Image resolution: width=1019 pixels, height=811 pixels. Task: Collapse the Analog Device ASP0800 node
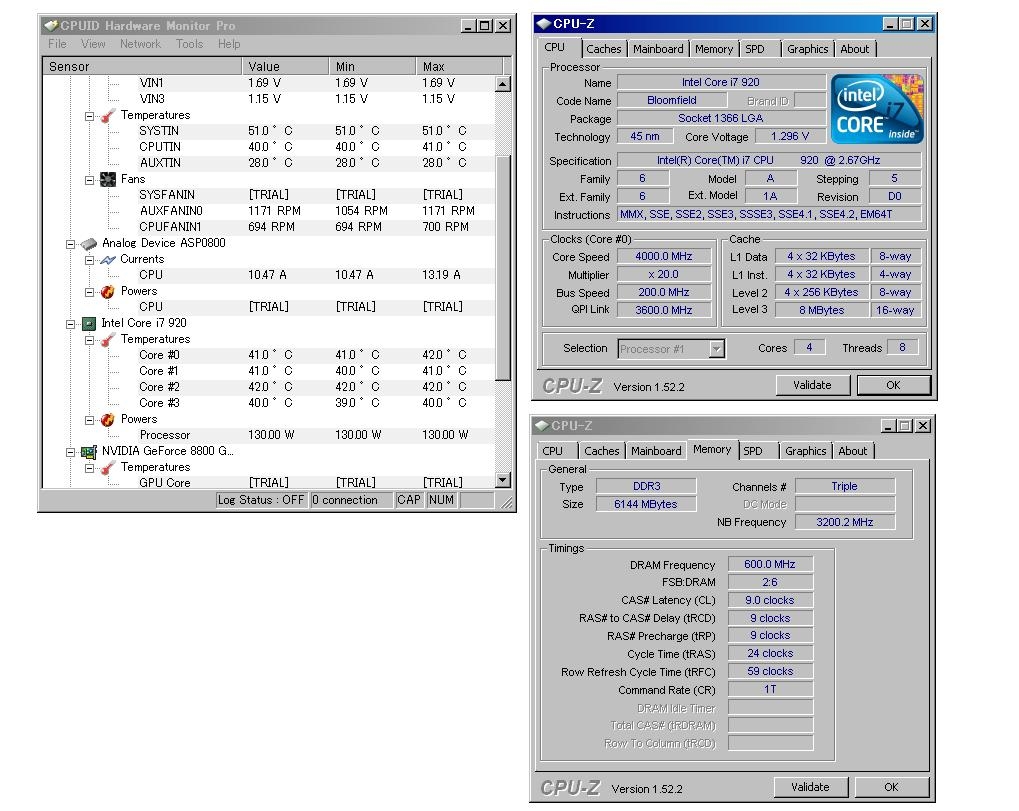(x=71, y=244)
